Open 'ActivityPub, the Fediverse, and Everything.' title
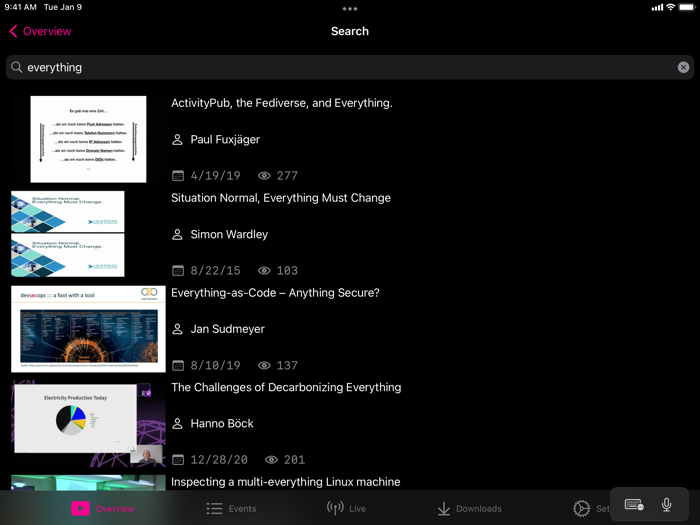 282,103
